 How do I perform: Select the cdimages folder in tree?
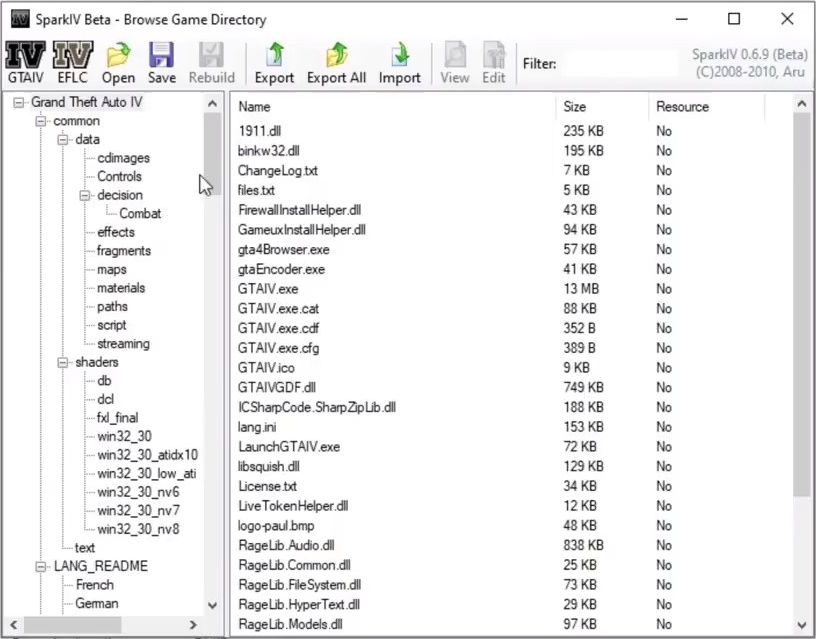(x=124, y=158)
